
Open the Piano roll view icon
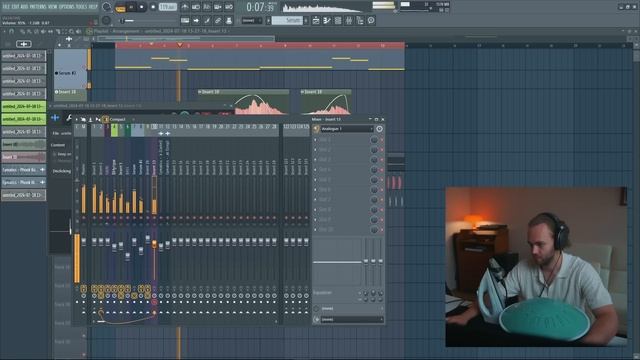click(327, 20)
